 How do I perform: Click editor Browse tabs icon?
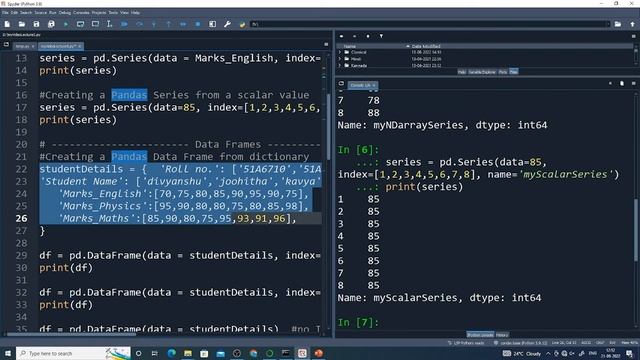pyautogui.click(x=6, y=44)
